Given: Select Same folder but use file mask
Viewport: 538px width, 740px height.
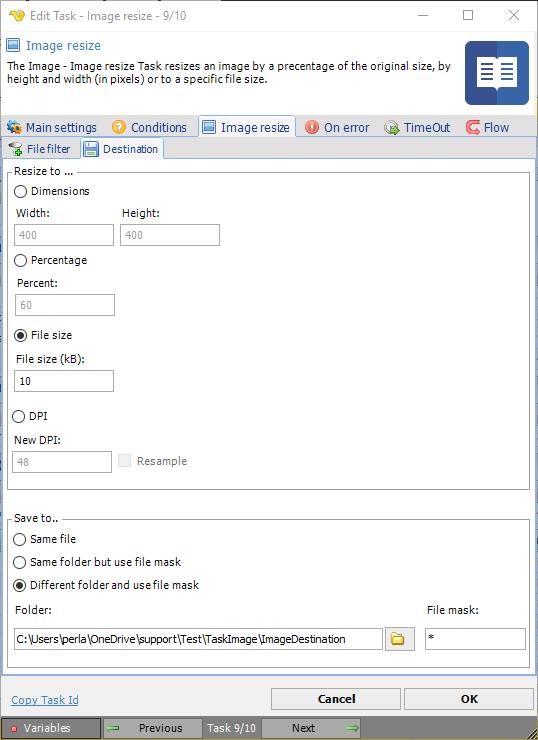Looking at the screenshot, I should tap(19, 563).
